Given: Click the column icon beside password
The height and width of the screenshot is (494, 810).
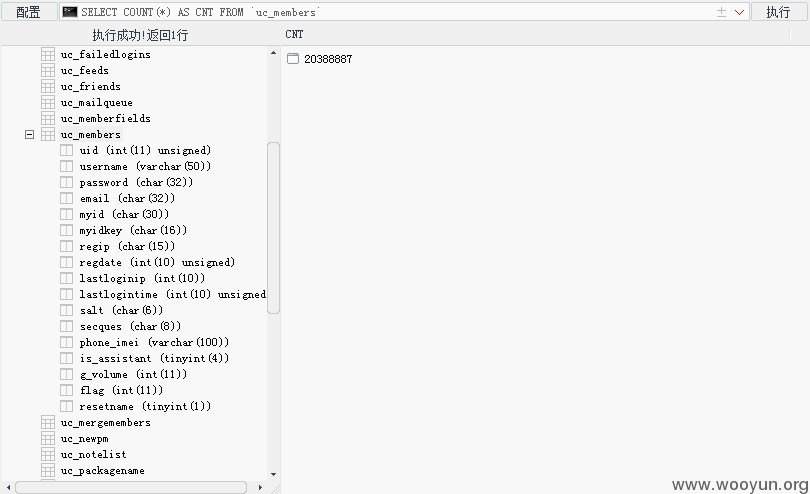Looking at the screenshot, I should (x=66, y=182).
